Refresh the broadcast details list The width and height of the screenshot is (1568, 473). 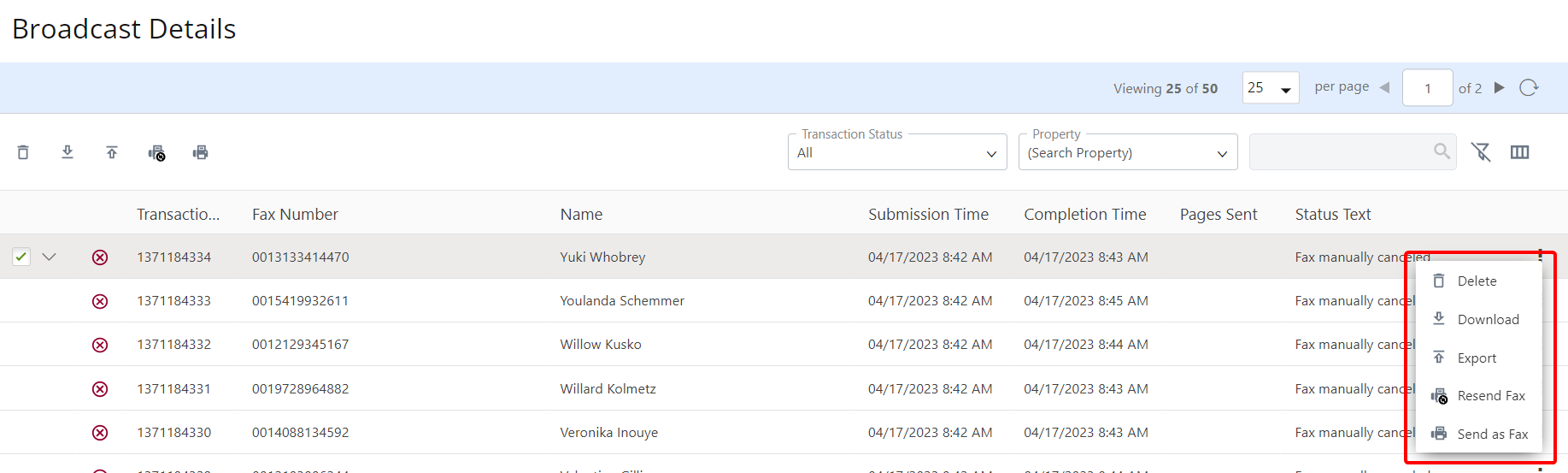point(1529,88)
